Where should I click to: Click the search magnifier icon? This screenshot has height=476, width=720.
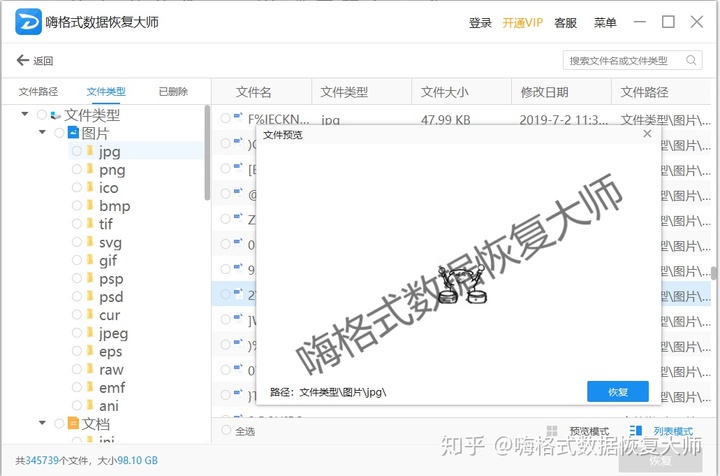click(691, 60)
